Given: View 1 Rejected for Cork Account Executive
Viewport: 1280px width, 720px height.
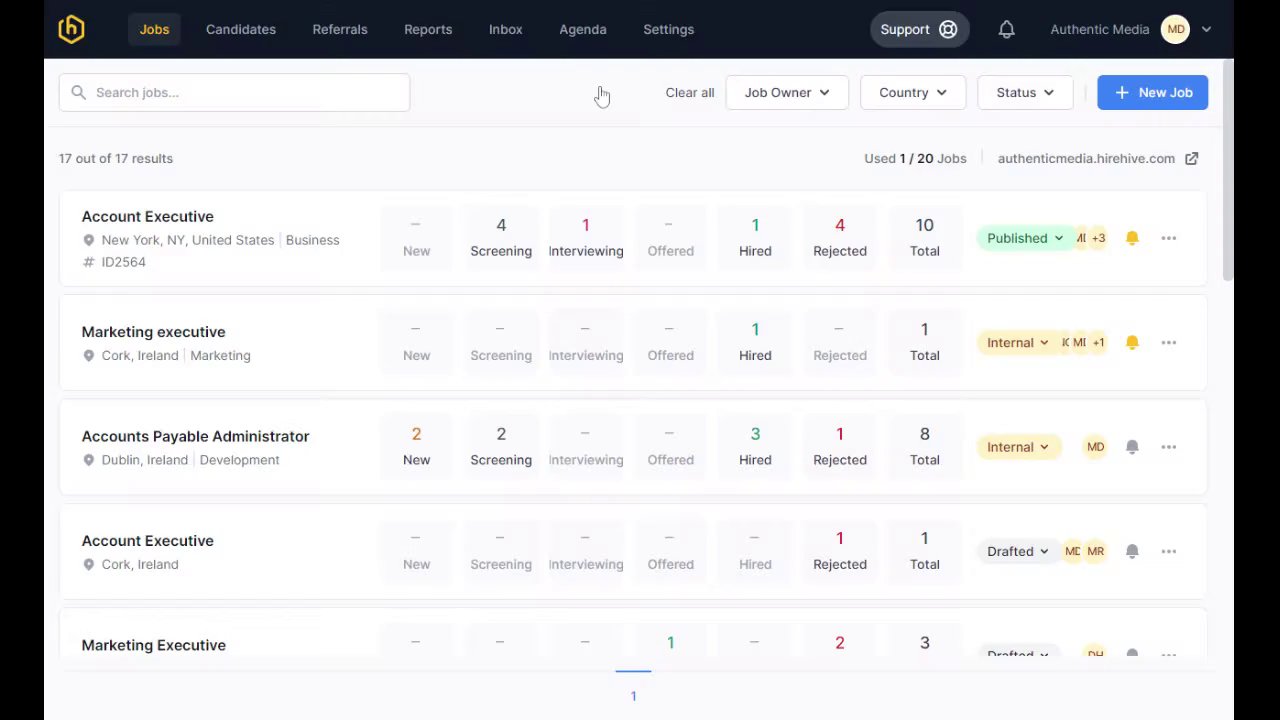Looking at the screenshot, I should coord(840,551).
